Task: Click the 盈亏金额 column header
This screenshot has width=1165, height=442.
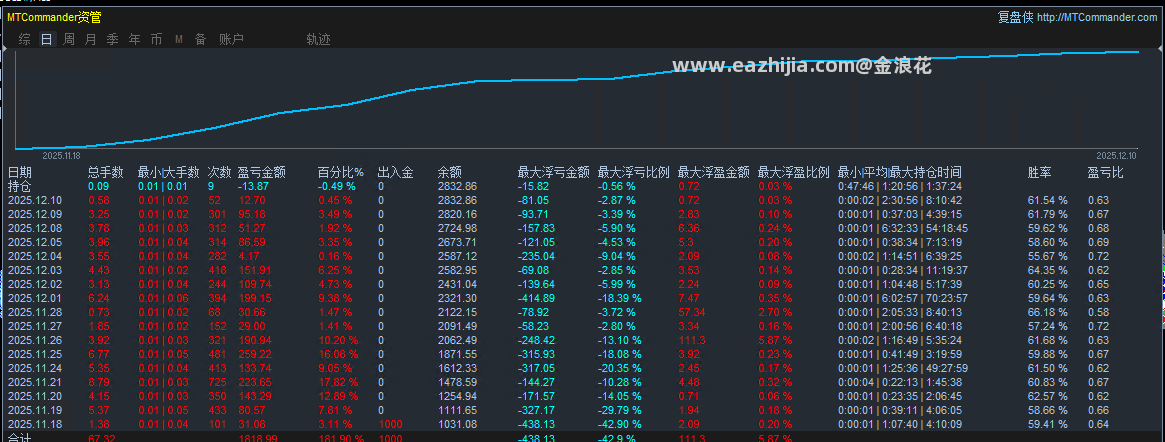Action: click(262, 172)
